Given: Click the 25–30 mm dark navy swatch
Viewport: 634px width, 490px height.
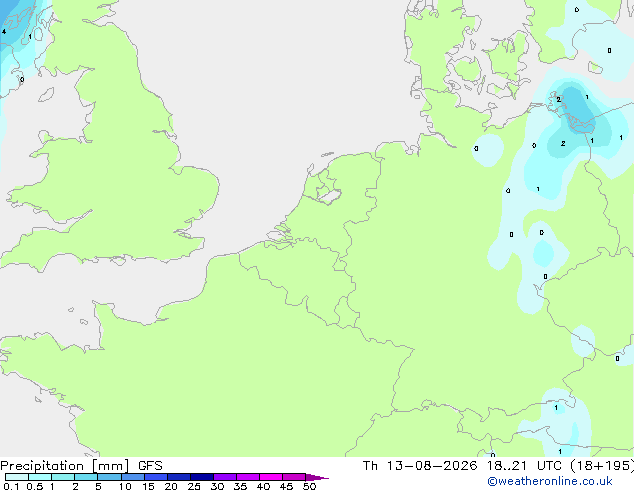Looking at the screenshot, I should pyautogui.click(x=202, y=477).
